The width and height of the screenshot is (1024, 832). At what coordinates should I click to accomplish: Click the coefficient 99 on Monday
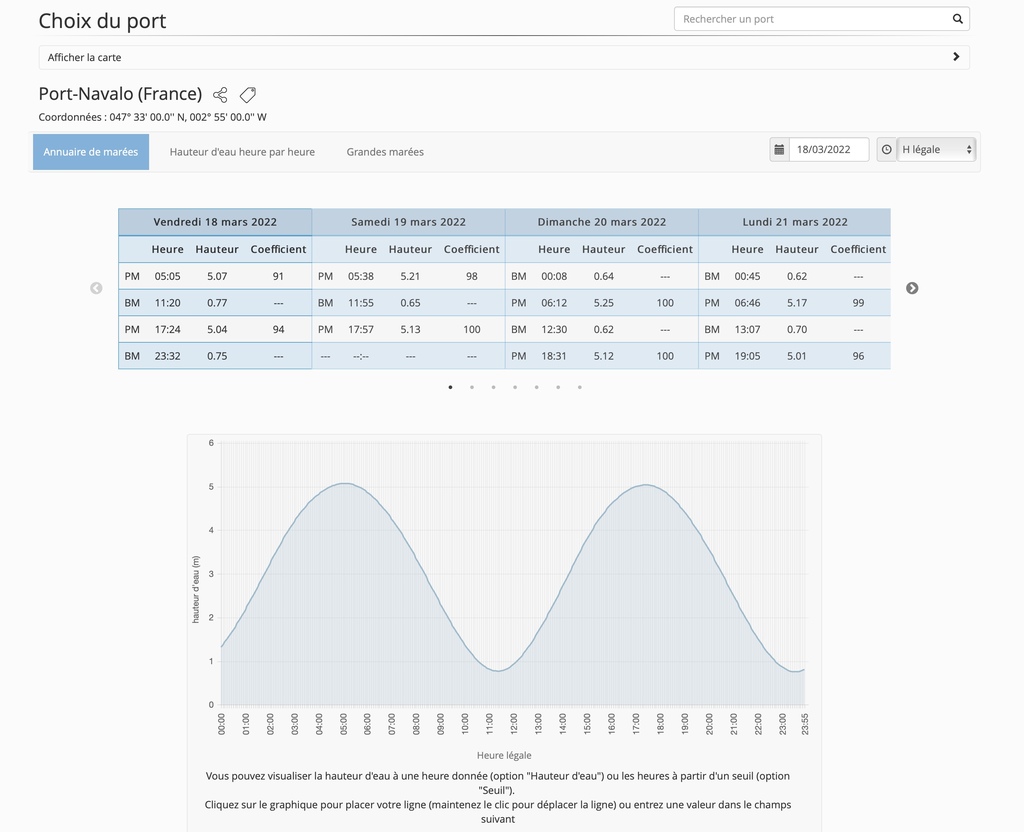pos(858,303)
